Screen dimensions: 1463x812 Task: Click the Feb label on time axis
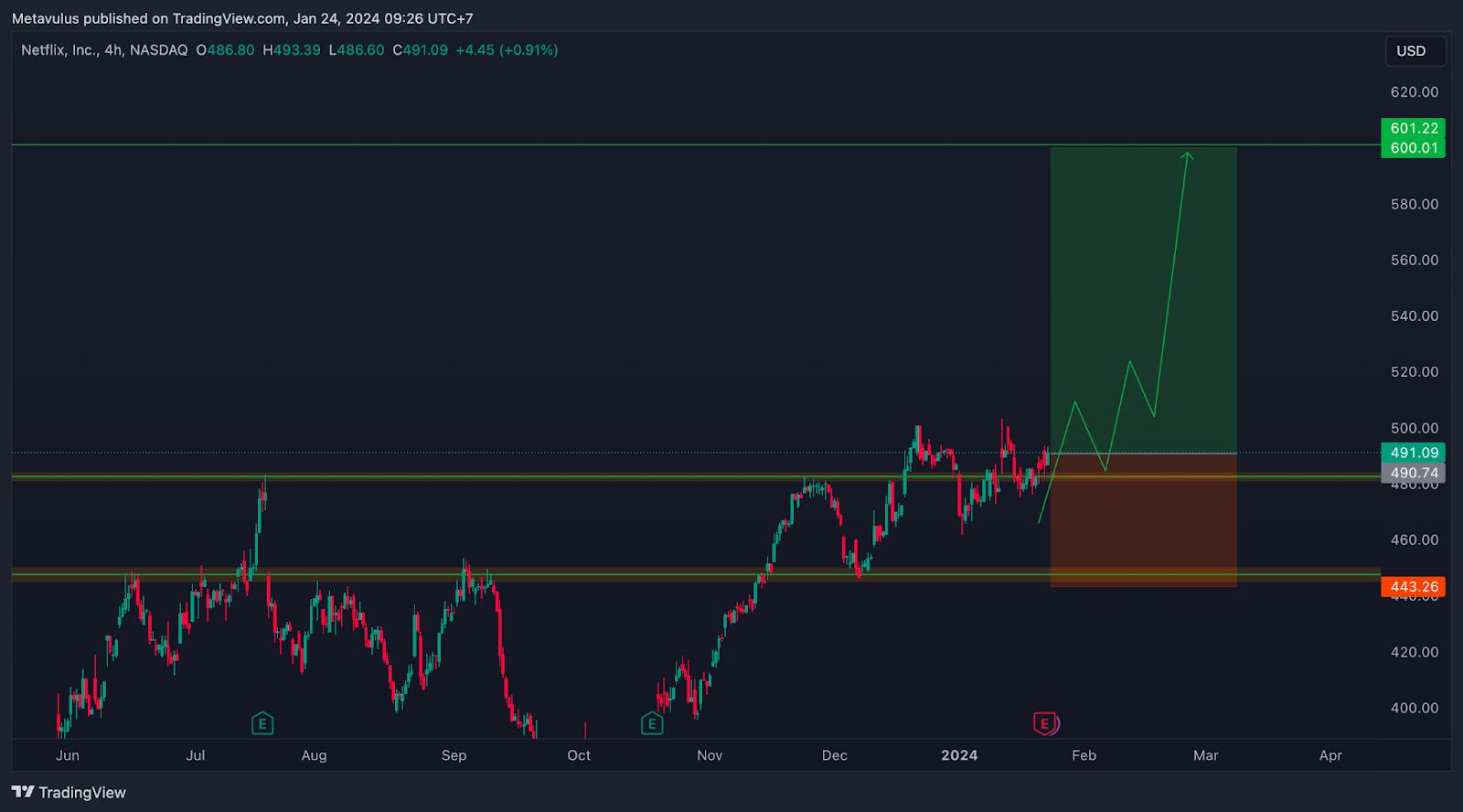(1084, 755)
